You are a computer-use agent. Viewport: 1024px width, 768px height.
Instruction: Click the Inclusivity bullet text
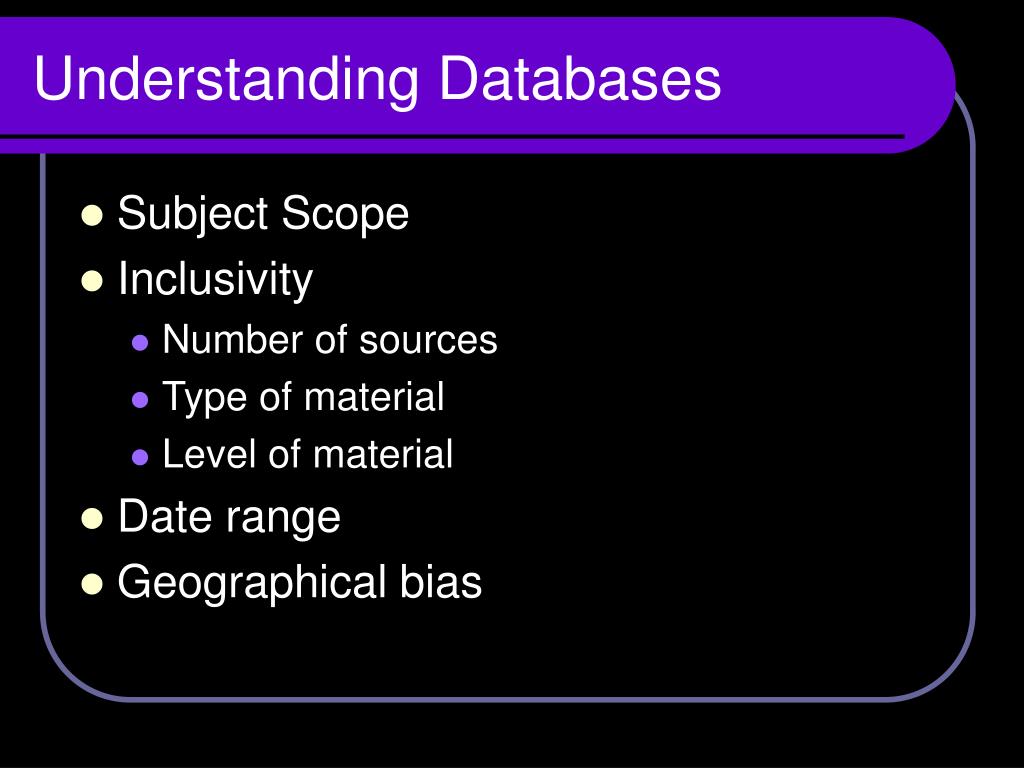tap(216, 280)
